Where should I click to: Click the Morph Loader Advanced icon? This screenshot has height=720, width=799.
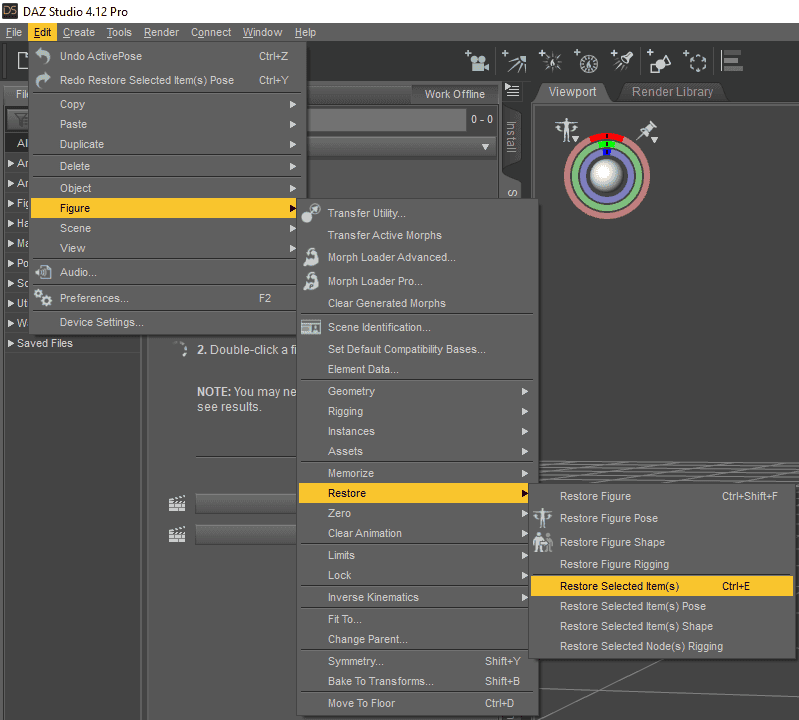[311, 257]
